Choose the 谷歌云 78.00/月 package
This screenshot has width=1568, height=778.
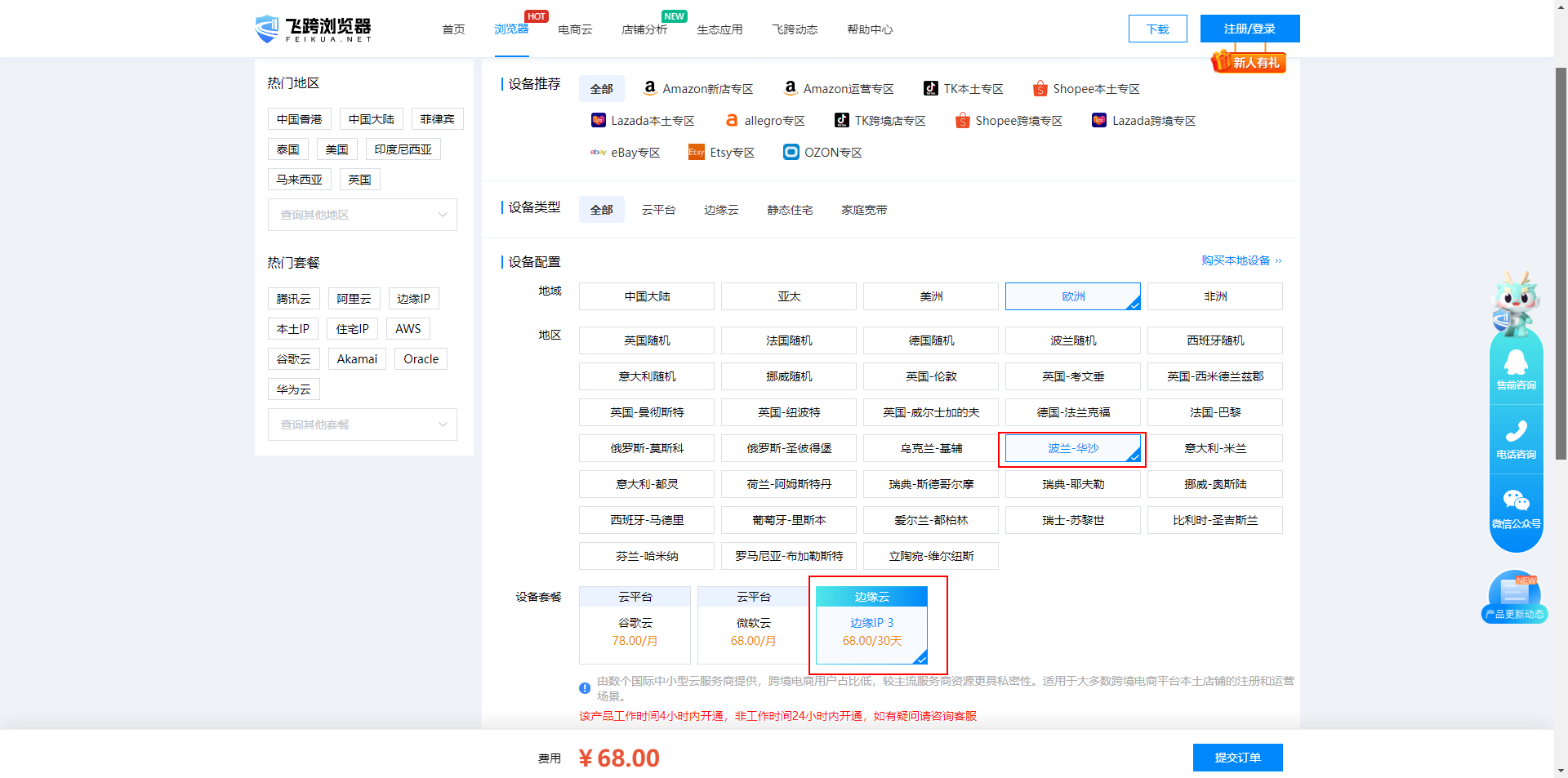tap(635, 631)
